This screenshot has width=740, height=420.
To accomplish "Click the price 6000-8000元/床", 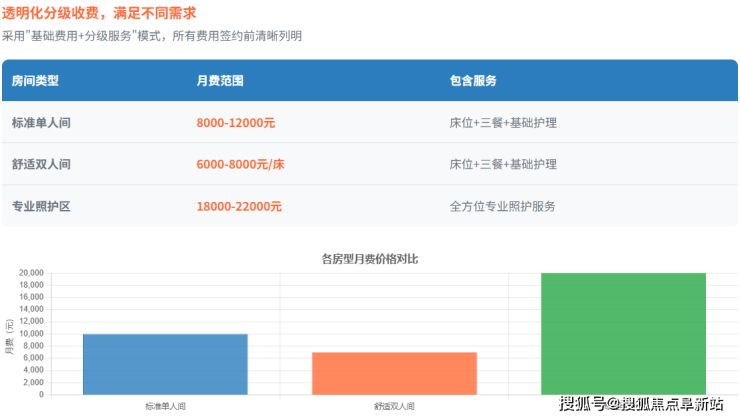I will pyautogui.click(x=240, y=164).
